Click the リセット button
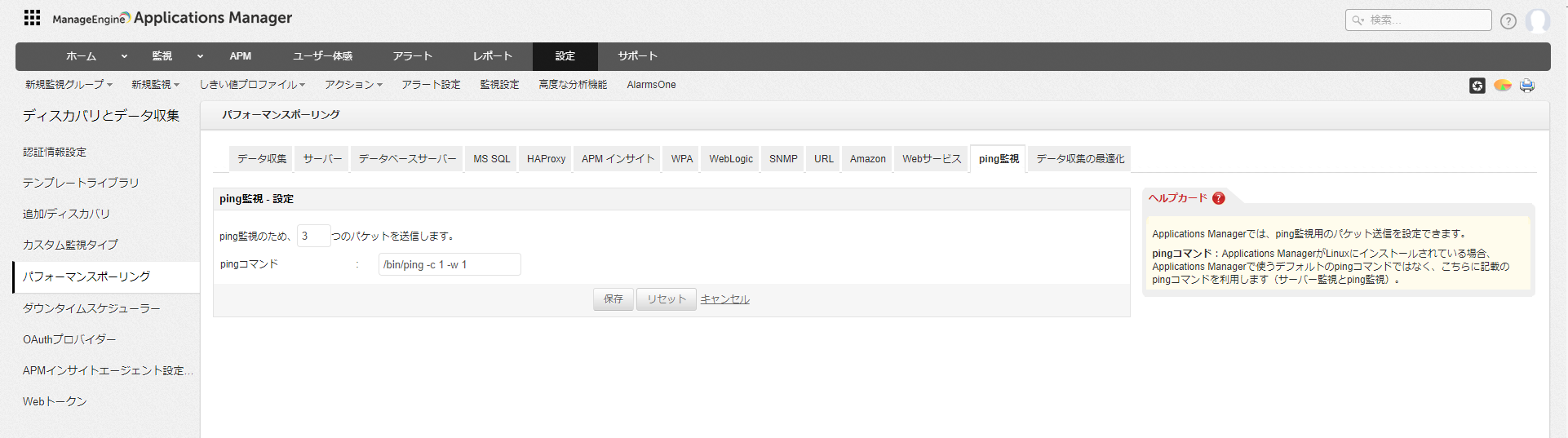Screen dimensions: 1568x438 pyautogui.click(x=667, y=299)
